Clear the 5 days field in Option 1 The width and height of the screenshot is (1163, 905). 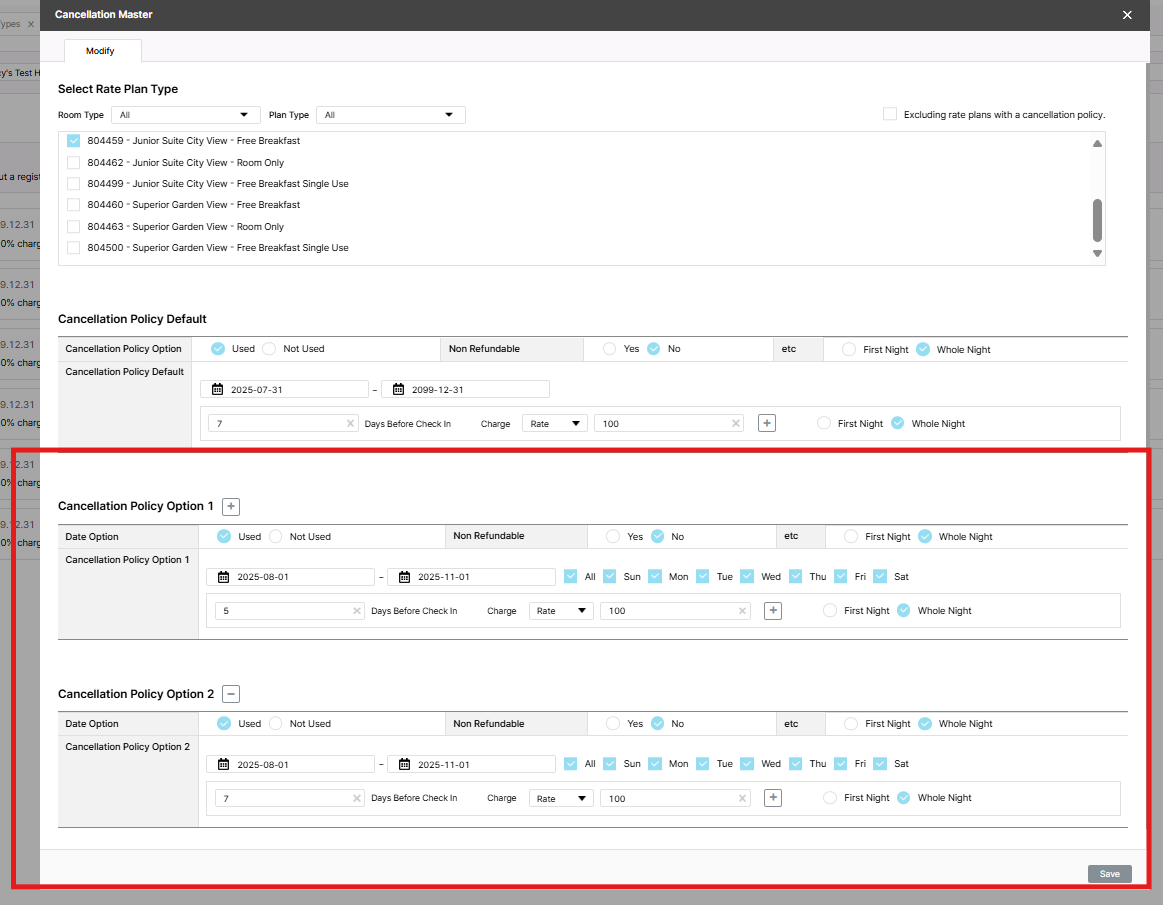coord(357,611)
